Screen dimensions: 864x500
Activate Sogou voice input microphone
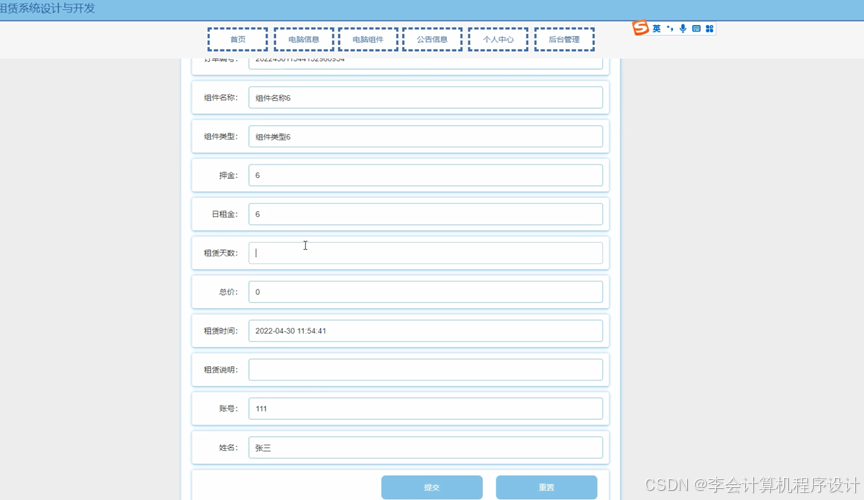pos(683,29)
